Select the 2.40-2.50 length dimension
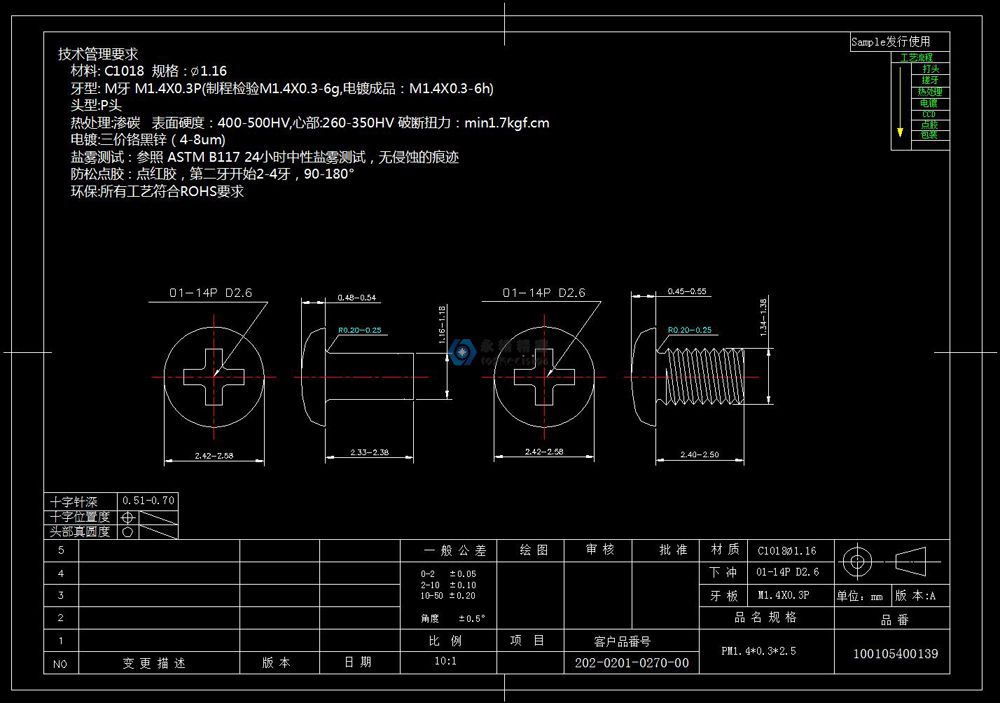1000x703 pixels. (698, 455)
